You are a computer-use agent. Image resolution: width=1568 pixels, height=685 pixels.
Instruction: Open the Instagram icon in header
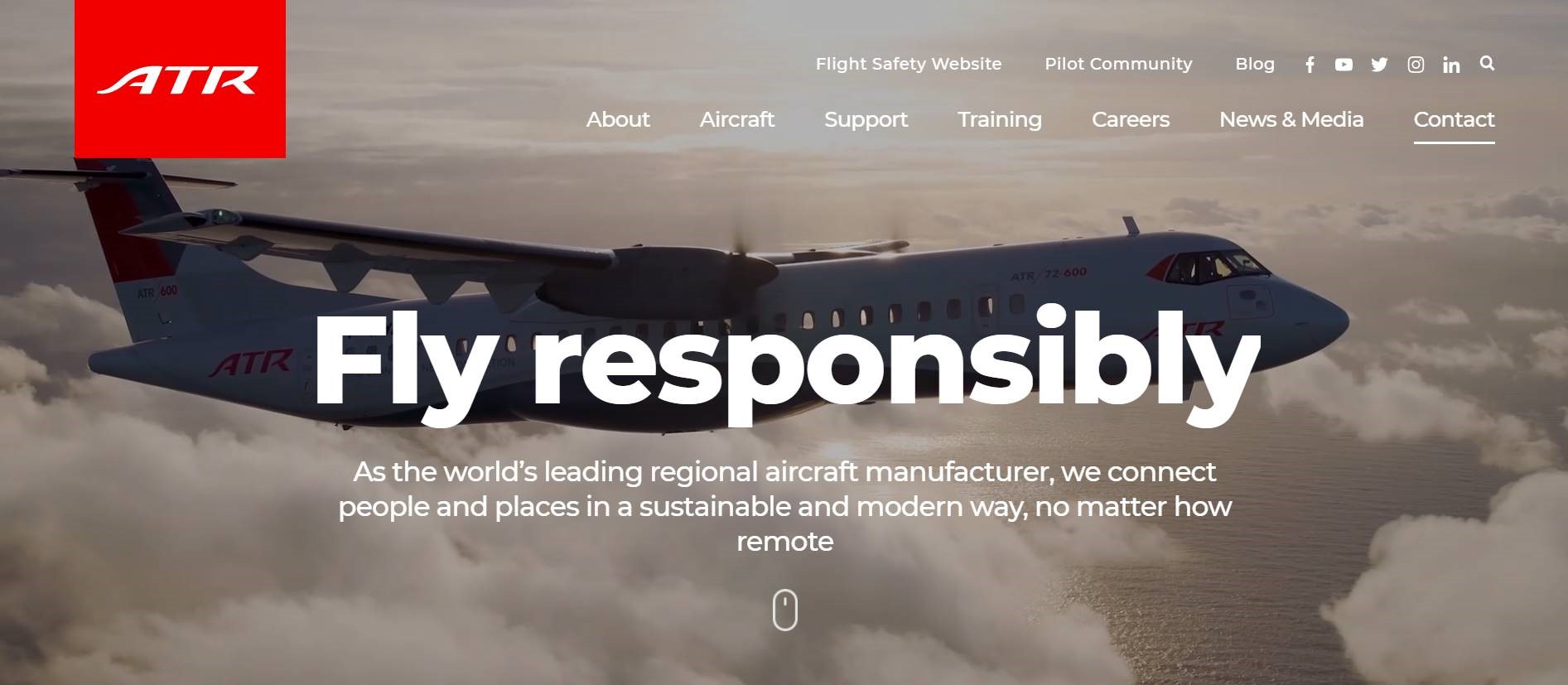pyautogui.click(x=1416, y=65)
